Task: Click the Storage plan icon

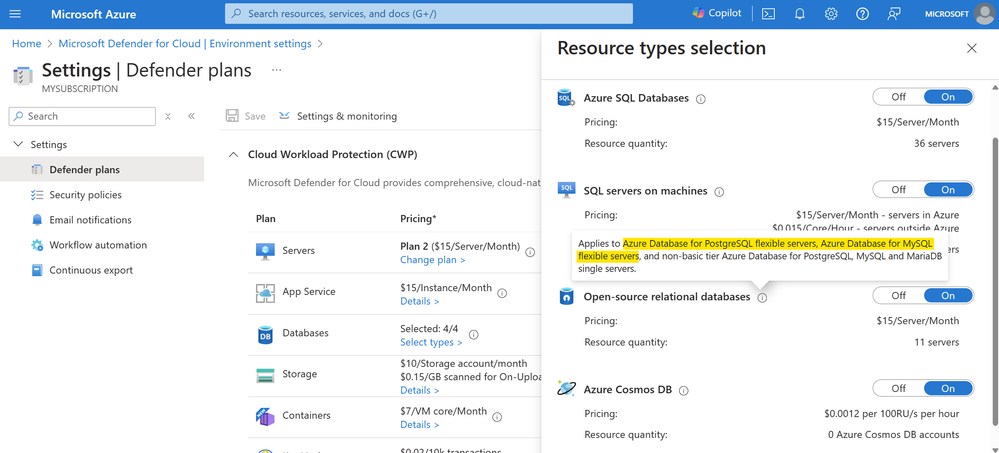Action: coord(265,375)
